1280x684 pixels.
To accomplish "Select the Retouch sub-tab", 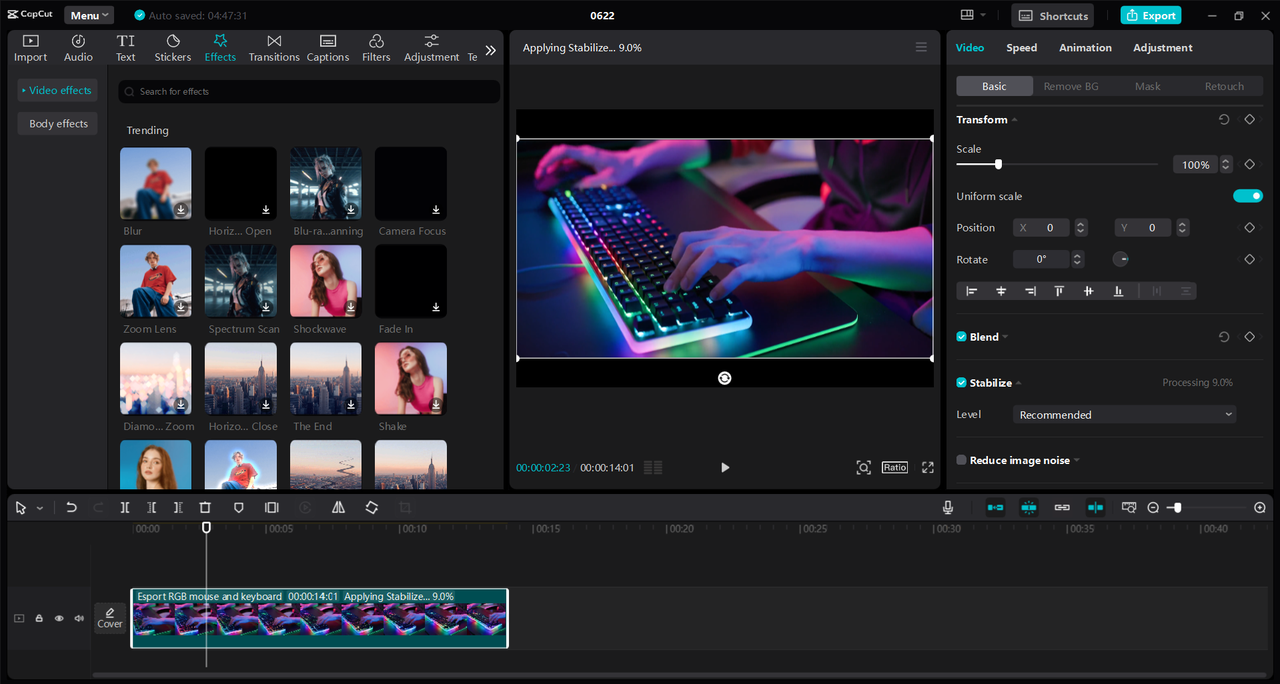I will click(1224, 86).
